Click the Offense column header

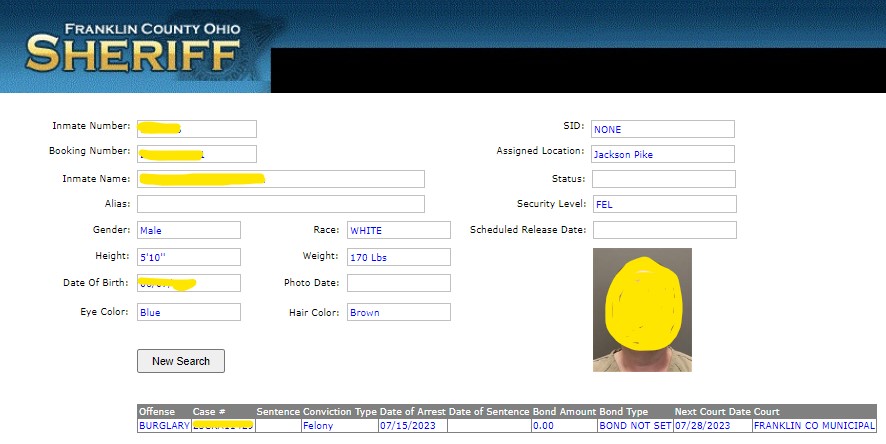tap(157, 411)
